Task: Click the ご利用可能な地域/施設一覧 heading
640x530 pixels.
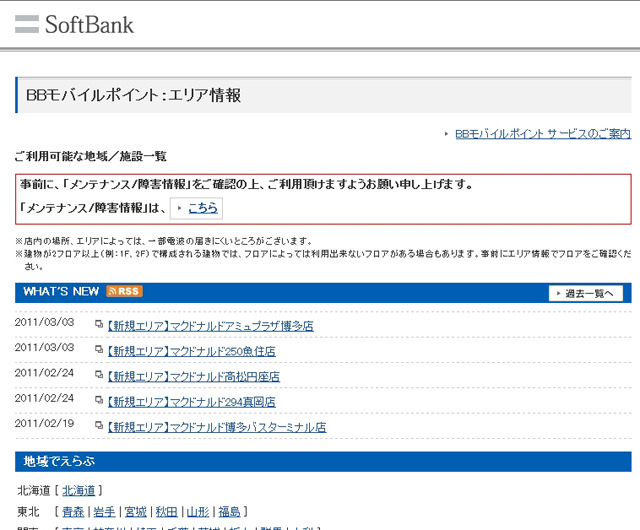Action: click(91, 156)
